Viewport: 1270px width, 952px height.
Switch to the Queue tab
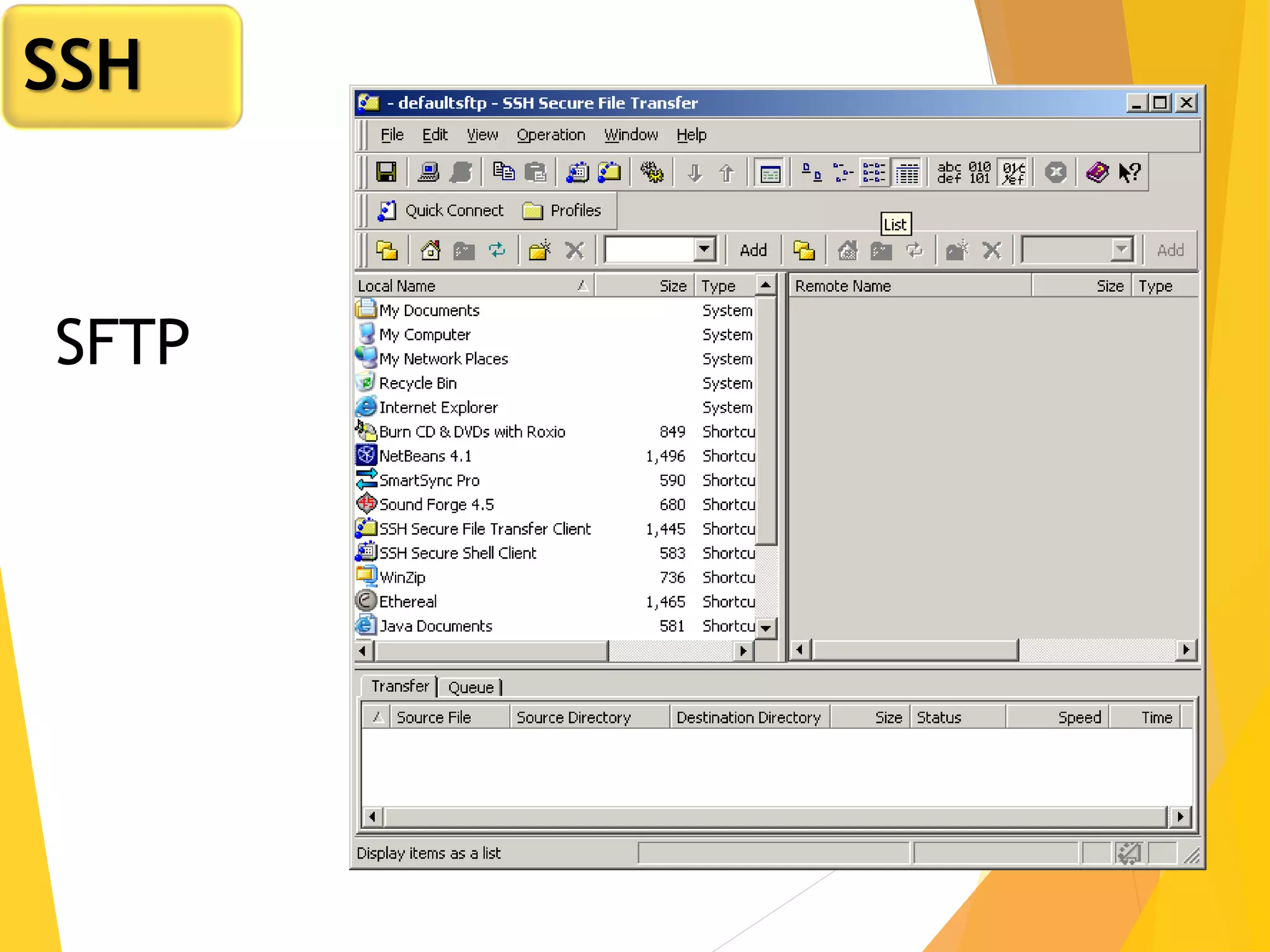point(471,687)
